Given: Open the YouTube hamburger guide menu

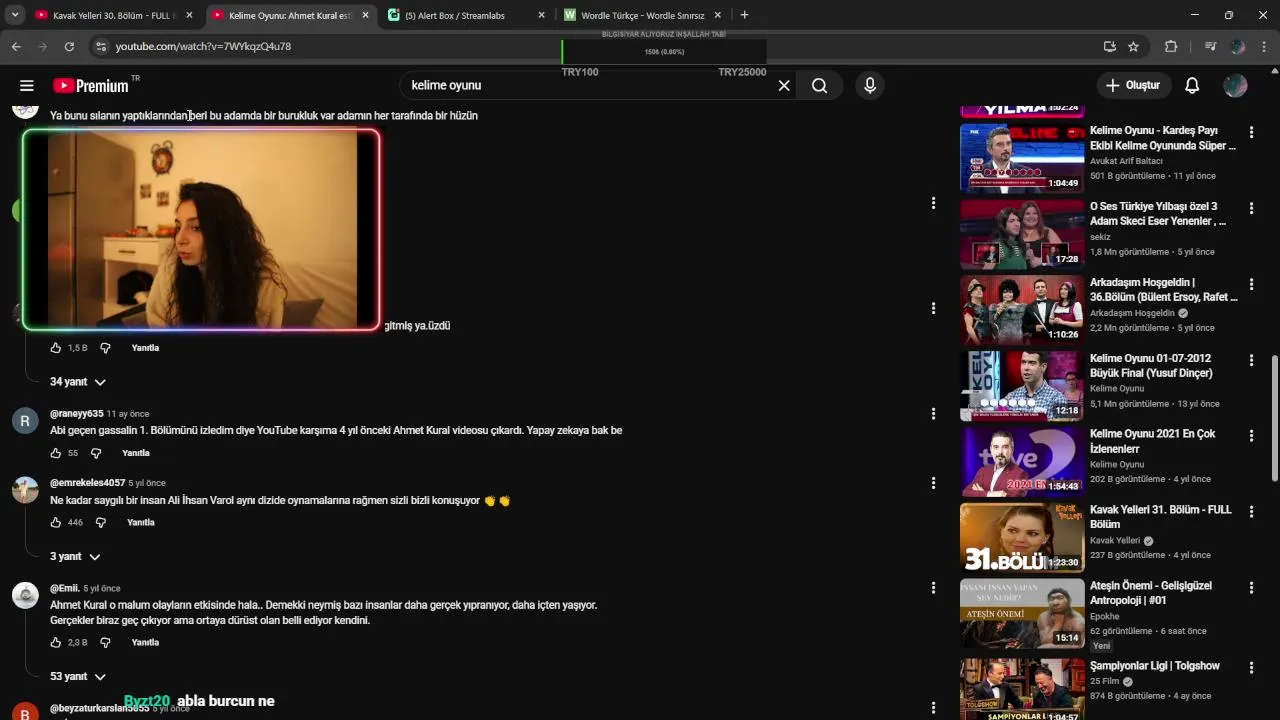Looking at the screenshot, I should pos(27,86).
